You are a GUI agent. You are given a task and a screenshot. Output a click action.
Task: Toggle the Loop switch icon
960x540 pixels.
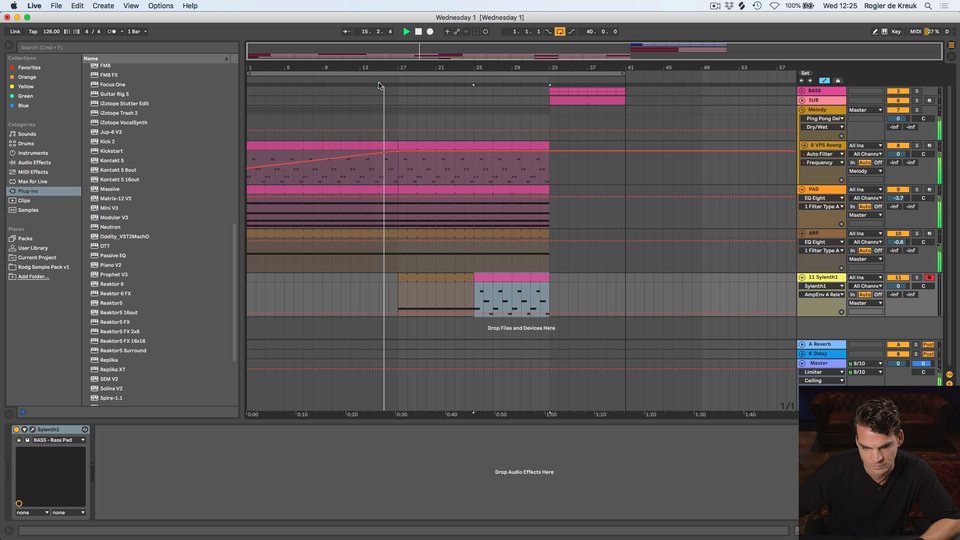560,31
